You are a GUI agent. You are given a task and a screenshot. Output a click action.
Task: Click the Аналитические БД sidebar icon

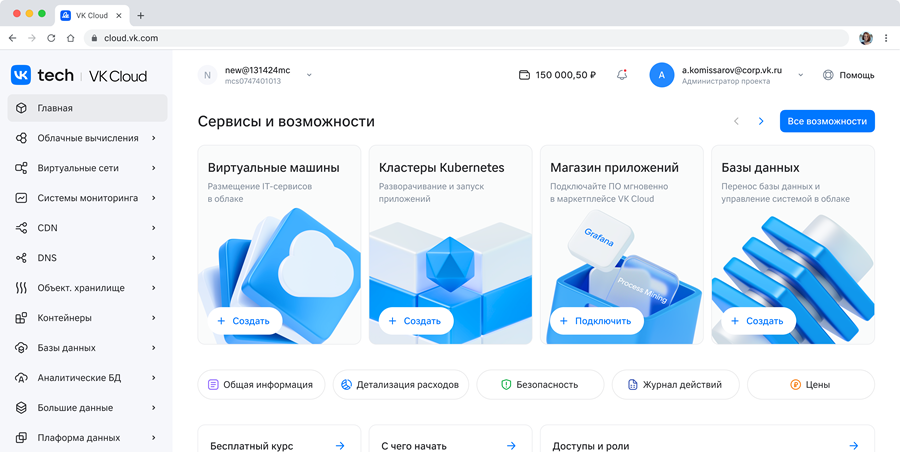(x=21, y=378)
